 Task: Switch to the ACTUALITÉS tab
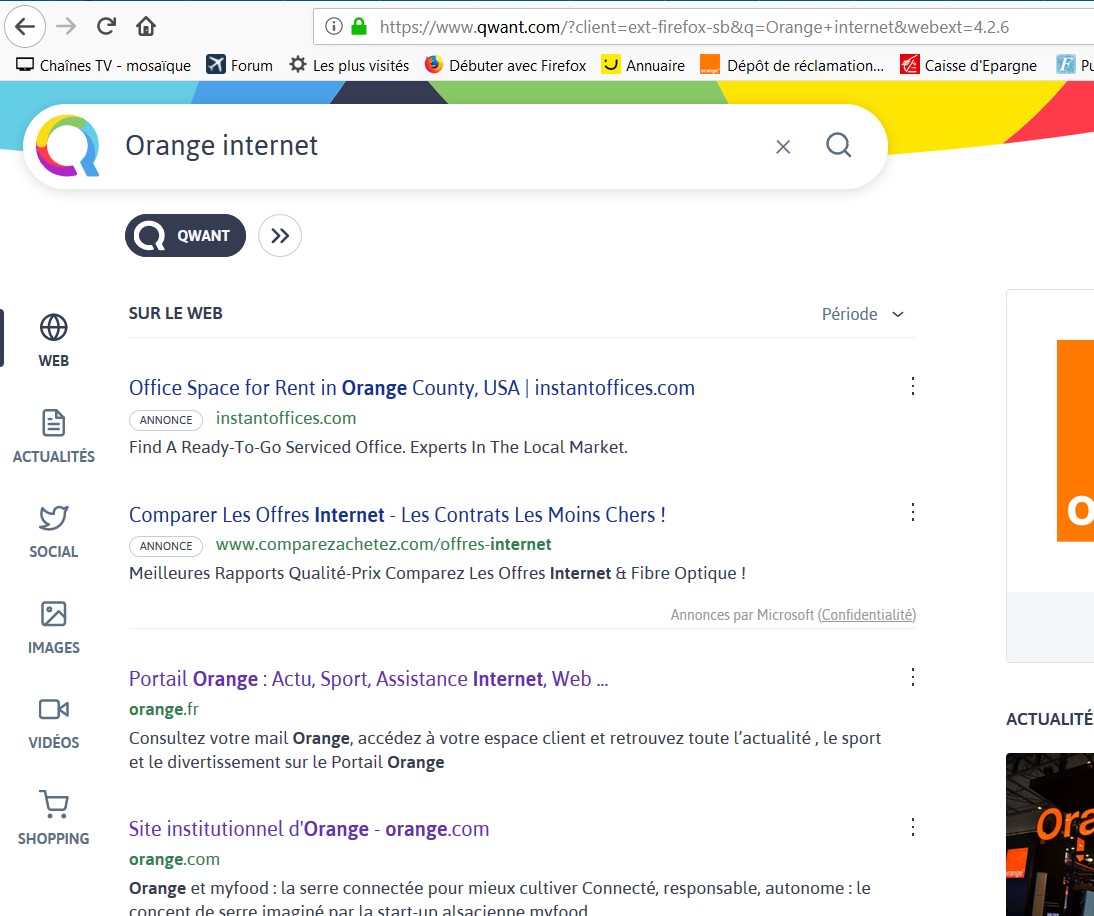click(54, 437)
